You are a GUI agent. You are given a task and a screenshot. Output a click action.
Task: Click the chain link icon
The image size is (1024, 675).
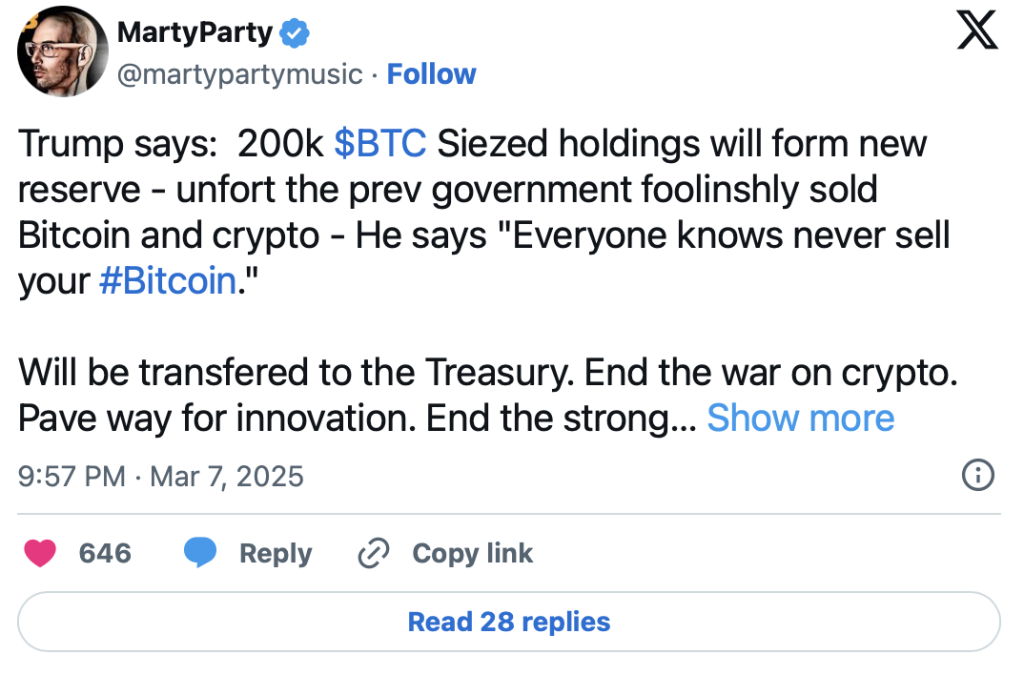(x=373, y=553)
